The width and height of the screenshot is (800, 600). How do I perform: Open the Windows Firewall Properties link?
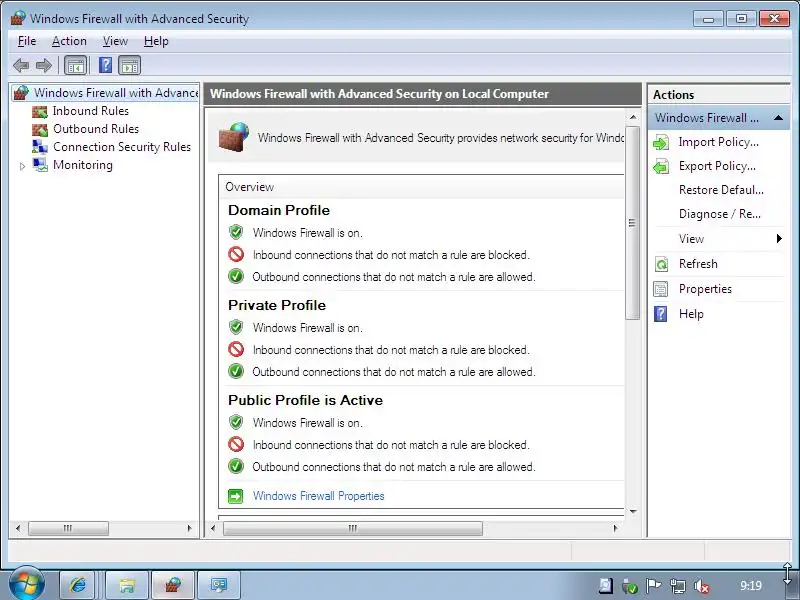pos(318,496)
